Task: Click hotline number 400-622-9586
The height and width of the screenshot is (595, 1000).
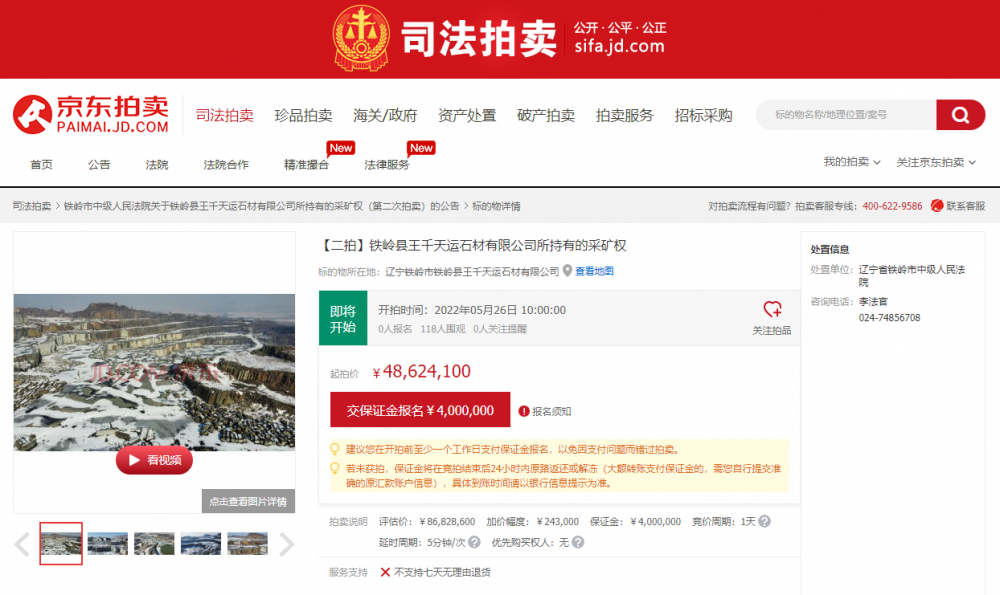Action: tap(892, 206)
